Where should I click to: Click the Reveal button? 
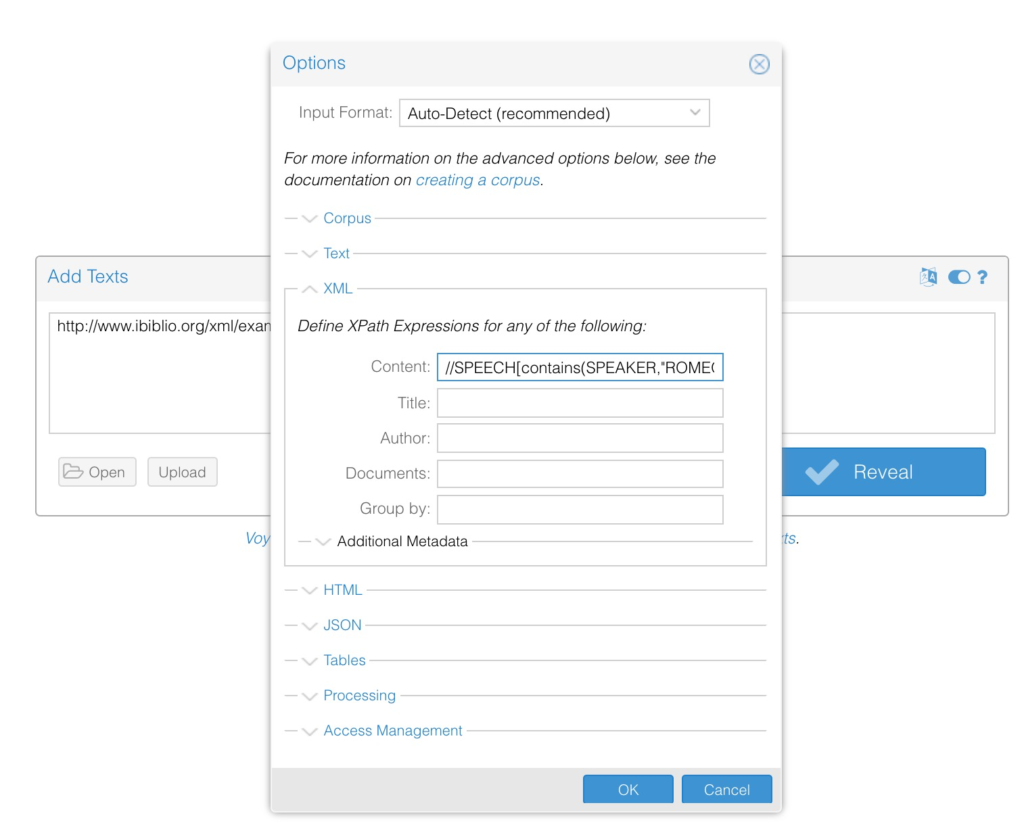point(884,471)
